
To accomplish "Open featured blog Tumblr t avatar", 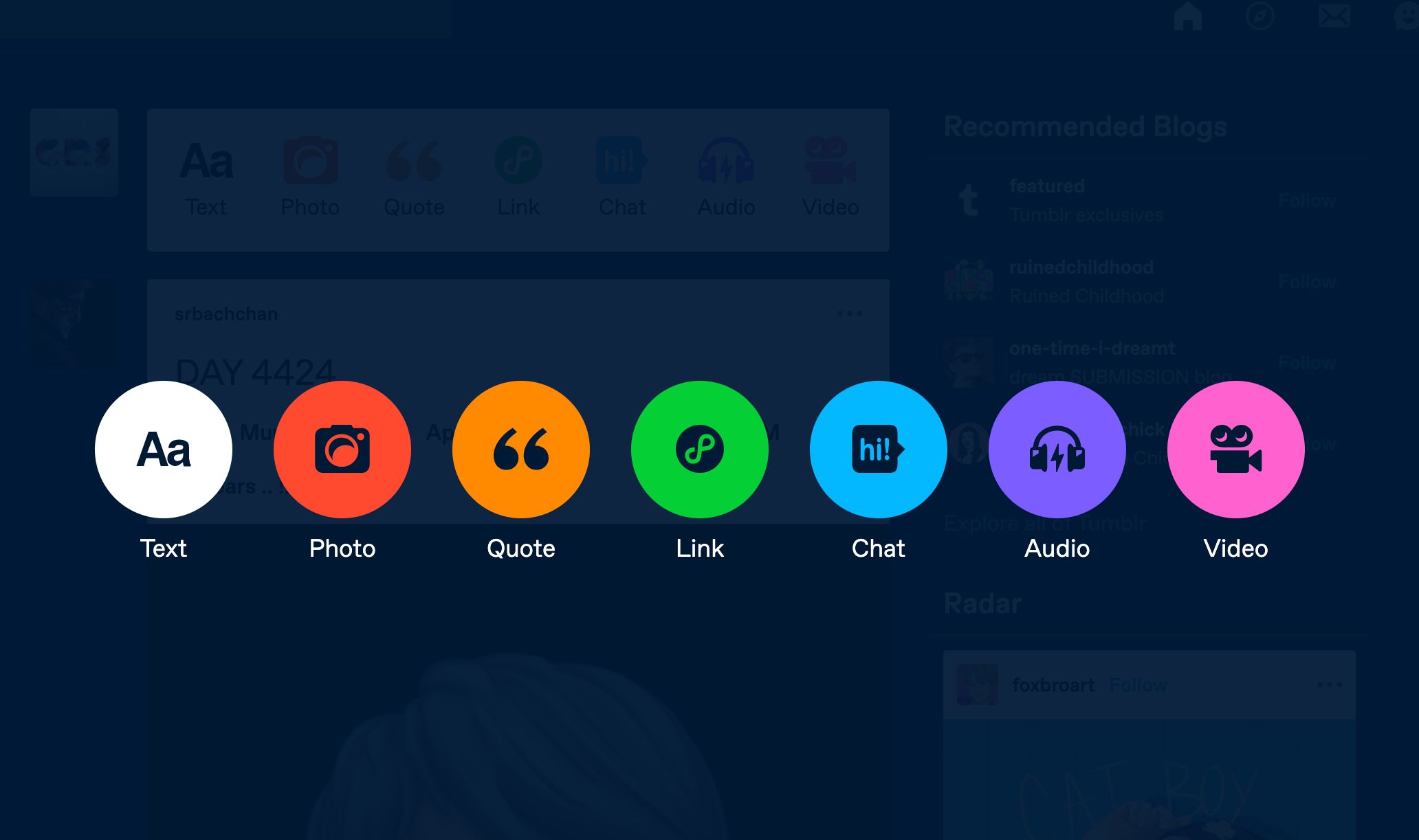I will (x=969, y=201).
